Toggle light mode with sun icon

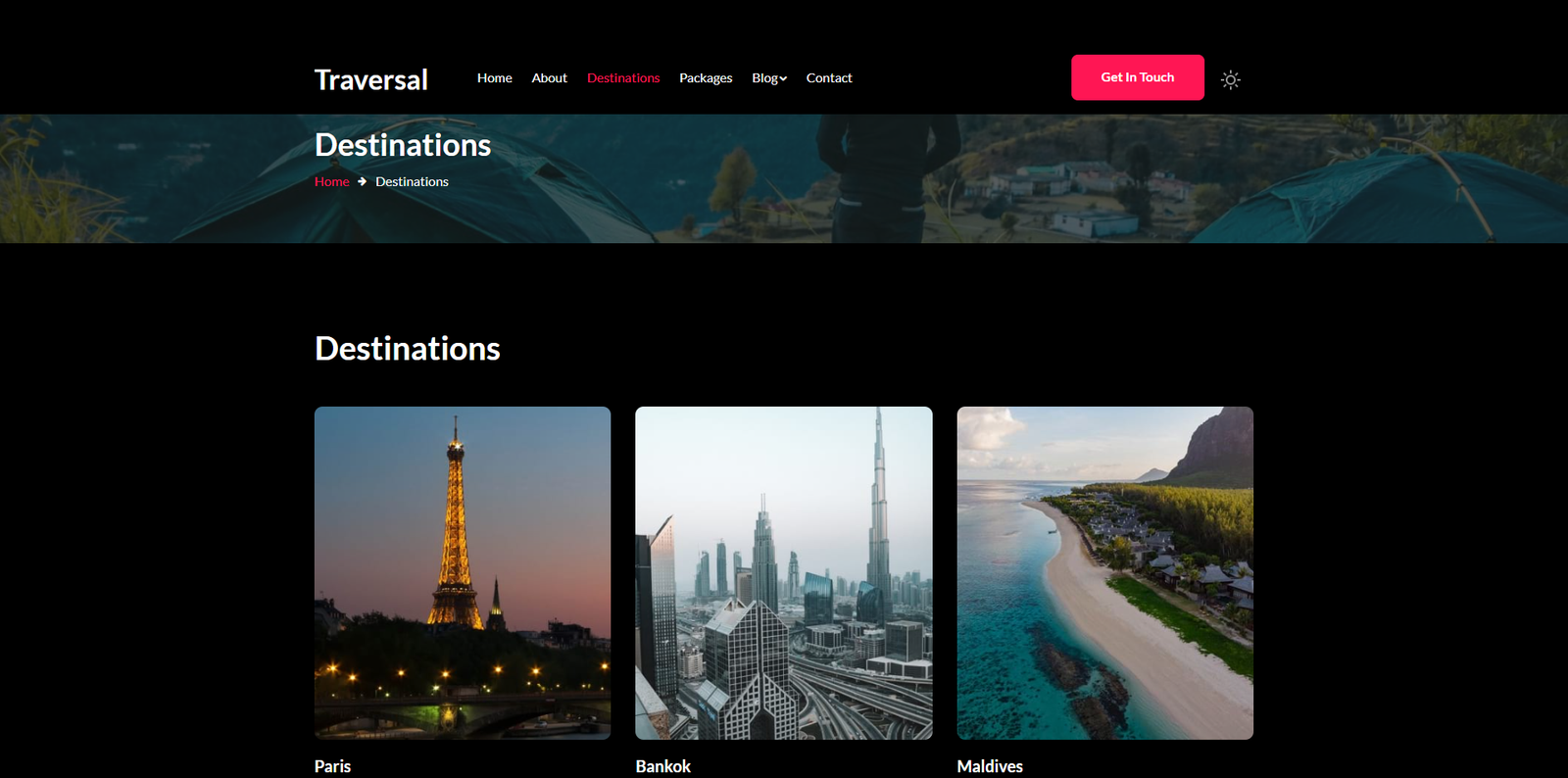tap(1231, 79)
